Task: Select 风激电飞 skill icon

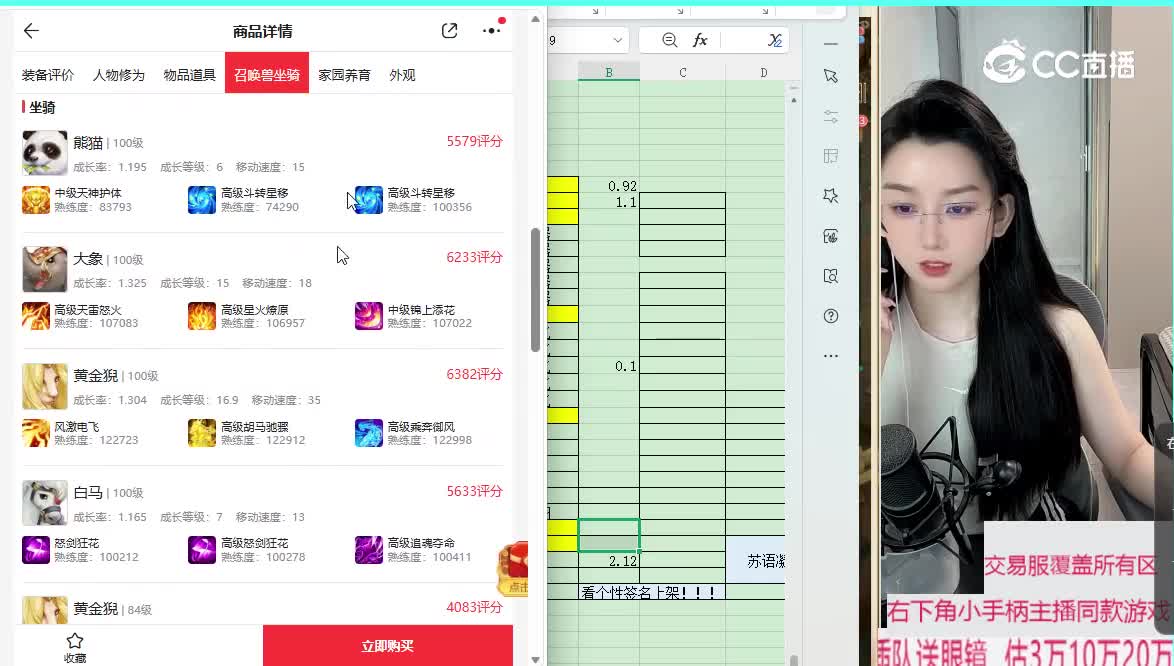Action: tap(36, 433)
